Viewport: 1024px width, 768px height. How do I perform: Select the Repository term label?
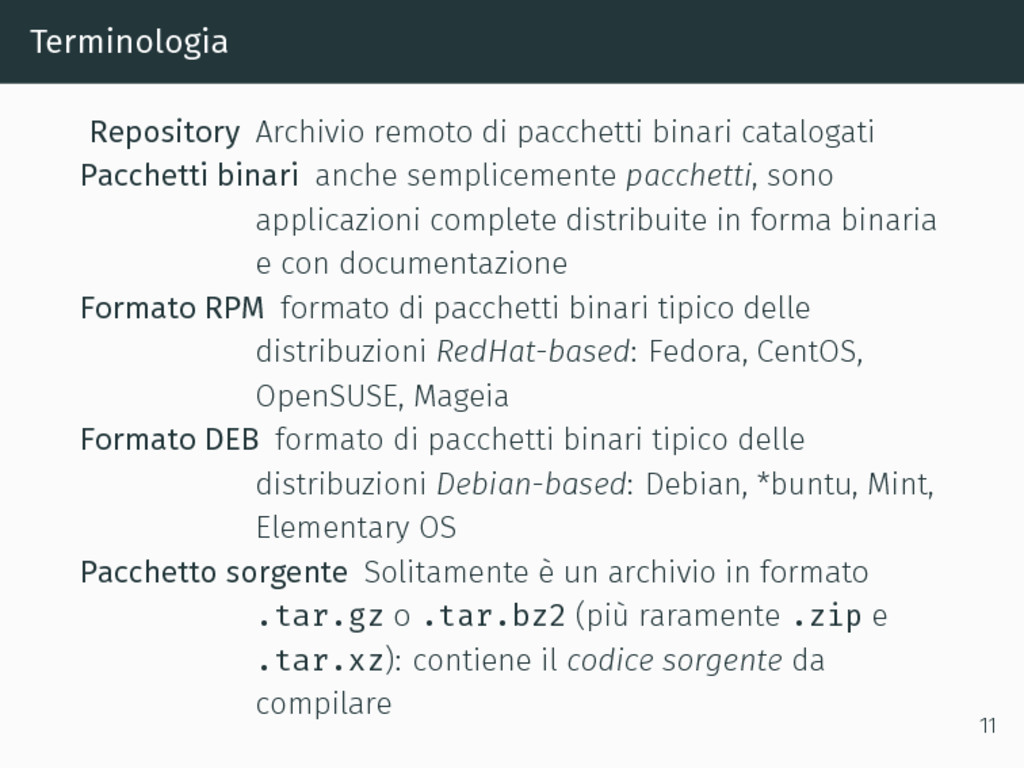tap(165, 133)
